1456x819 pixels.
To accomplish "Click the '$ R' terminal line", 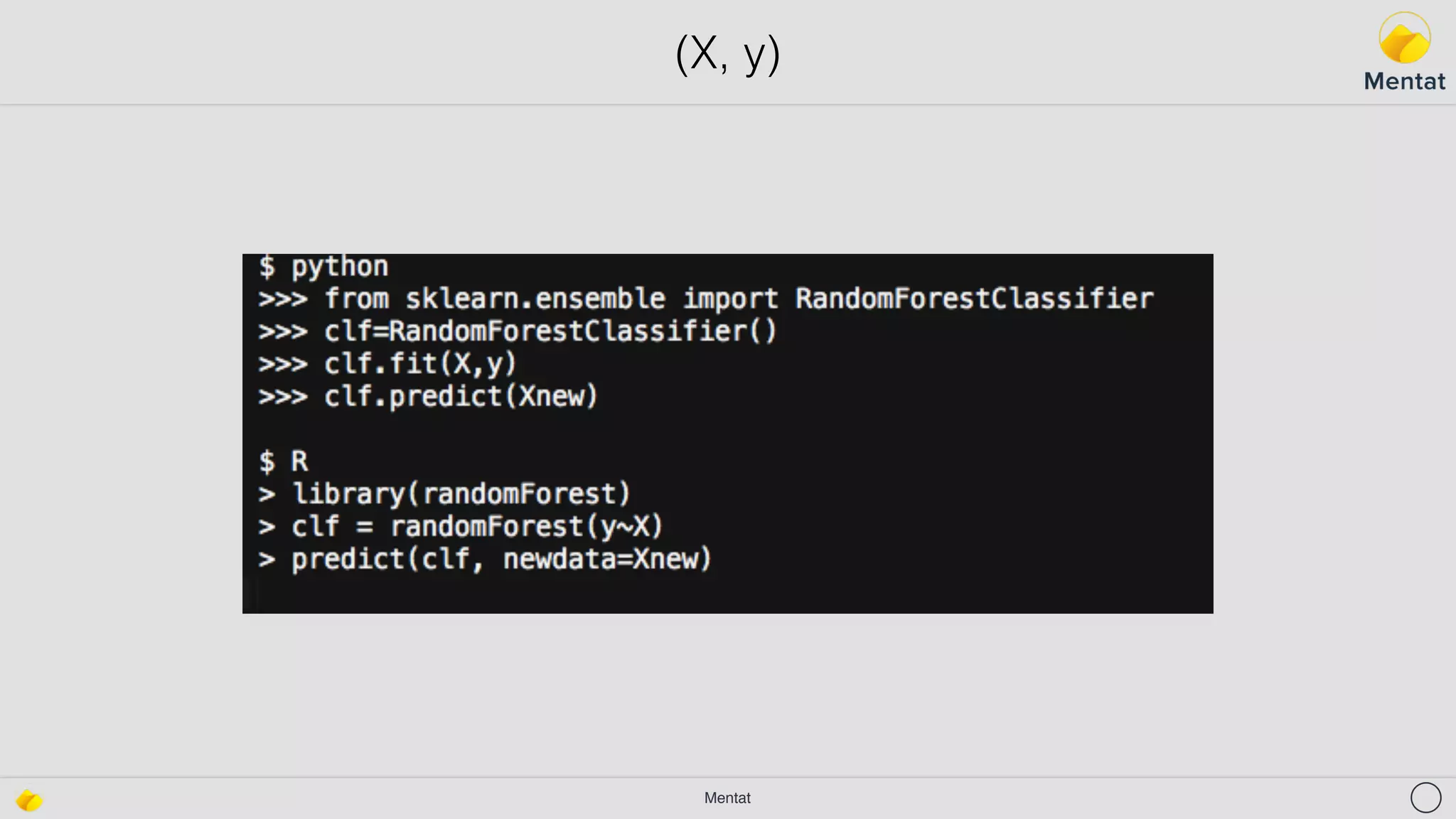I will (284, 461).
